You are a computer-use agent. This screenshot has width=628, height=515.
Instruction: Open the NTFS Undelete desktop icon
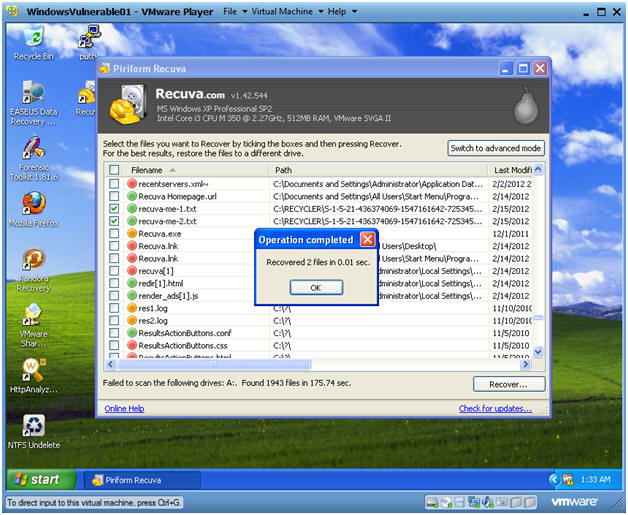point(34,431)
